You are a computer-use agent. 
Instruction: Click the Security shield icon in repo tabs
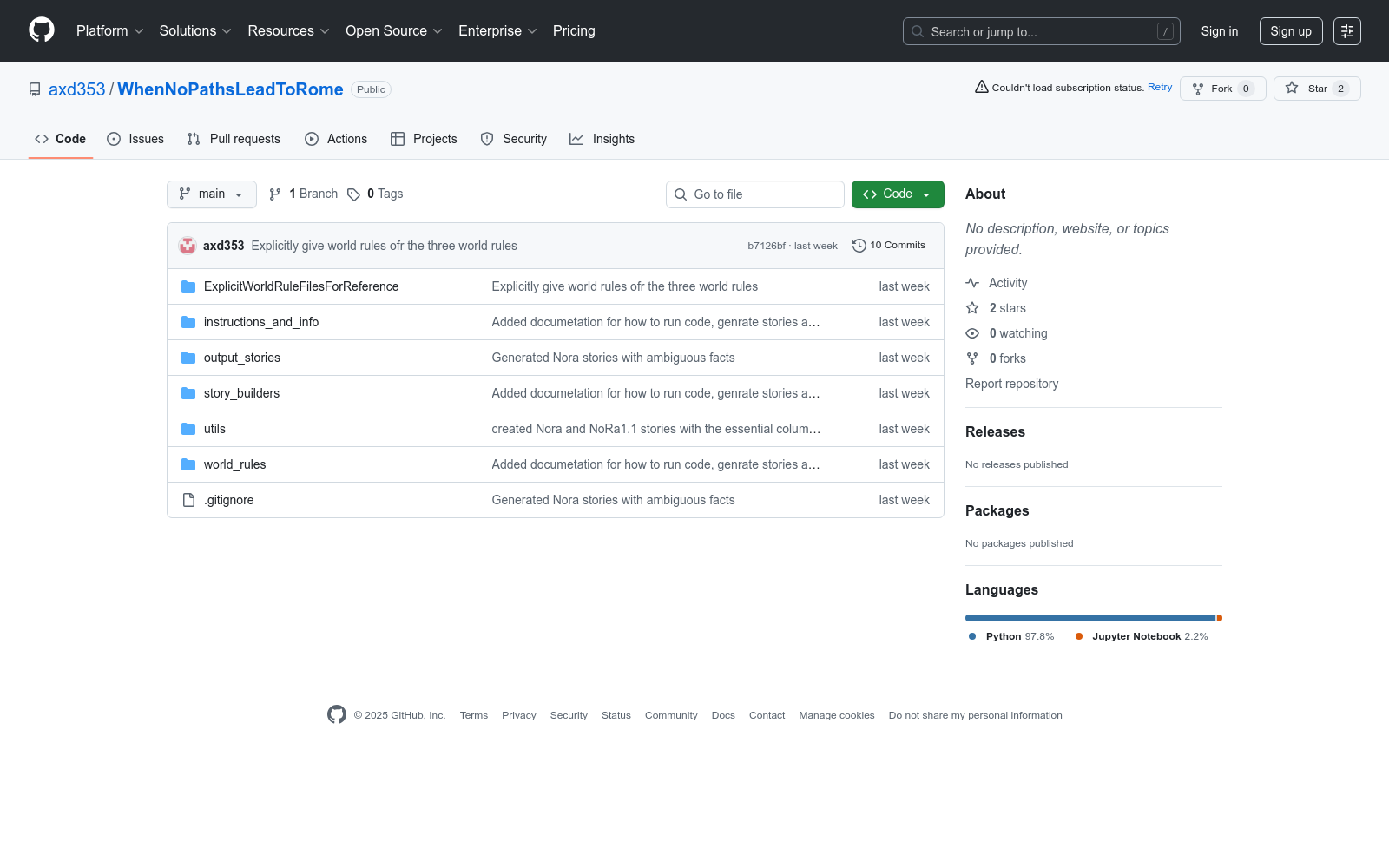[x=487, y=139]
